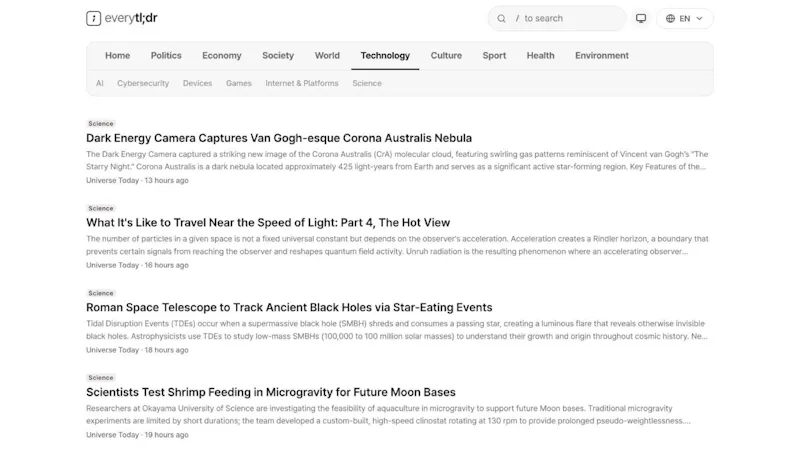Click the Tidal Disruption Events summary paragraph
The height and width of the screenshot is (450, 800).
click(397, 330)
